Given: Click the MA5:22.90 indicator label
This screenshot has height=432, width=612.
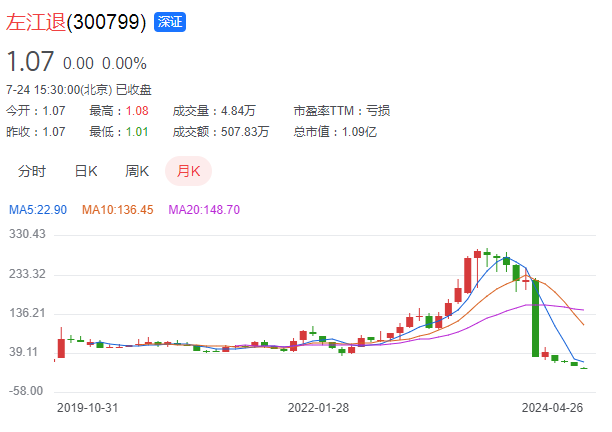Looking at the screenshot, I should [x=38, y=210].
